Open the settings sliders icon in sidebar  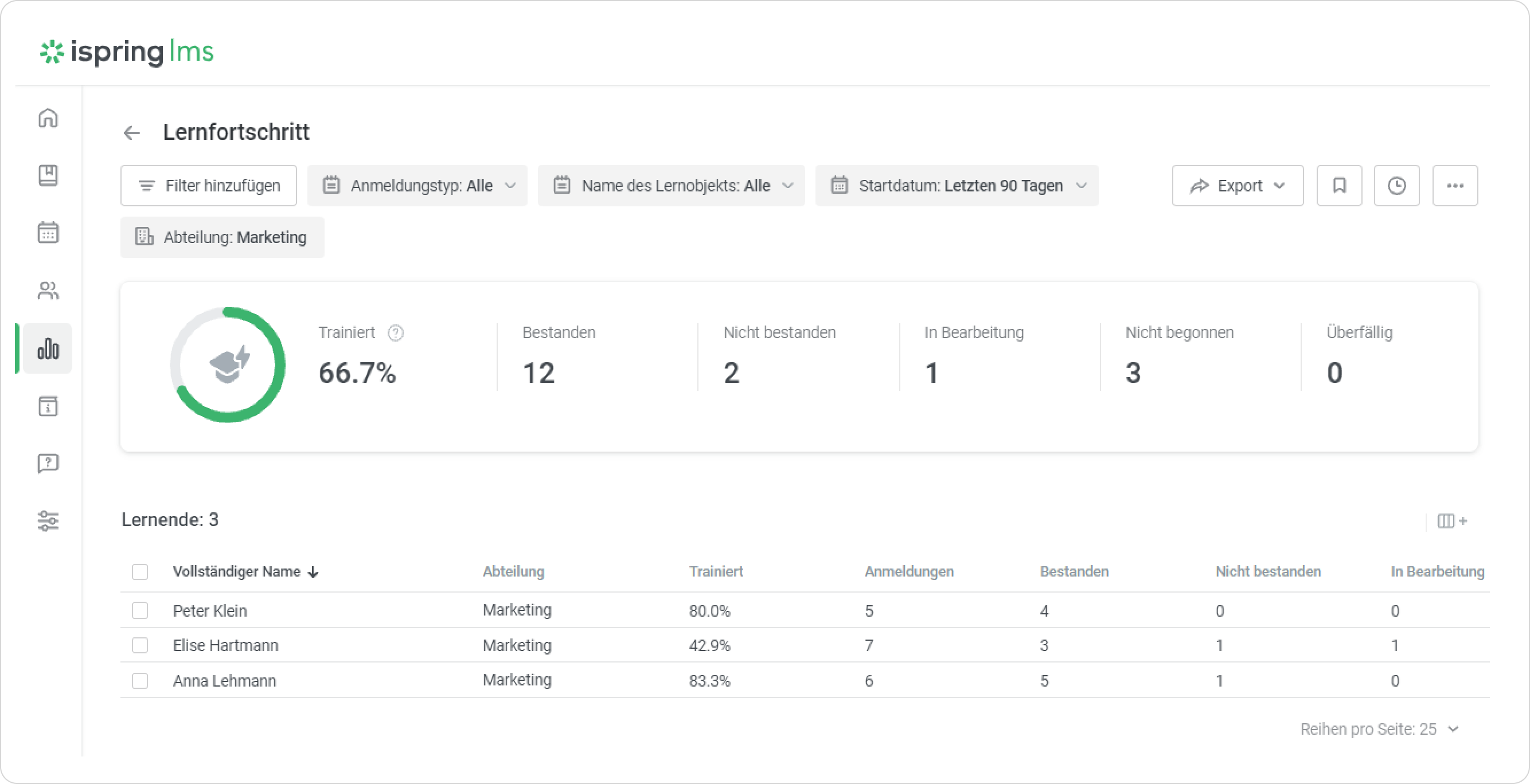point(48,520)
